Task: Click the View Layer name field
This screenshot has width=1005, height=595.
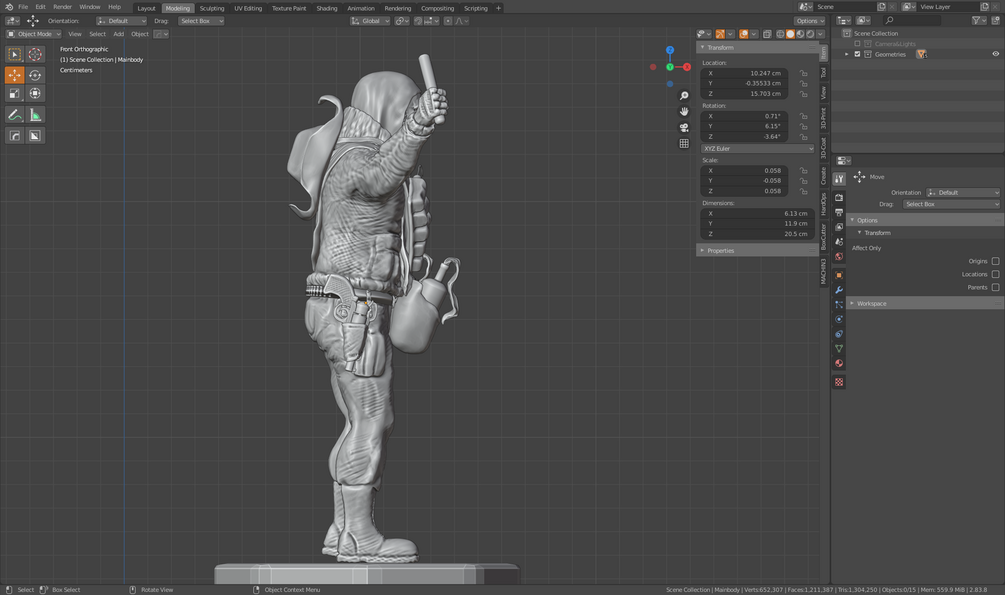Action: pos(947,7)
